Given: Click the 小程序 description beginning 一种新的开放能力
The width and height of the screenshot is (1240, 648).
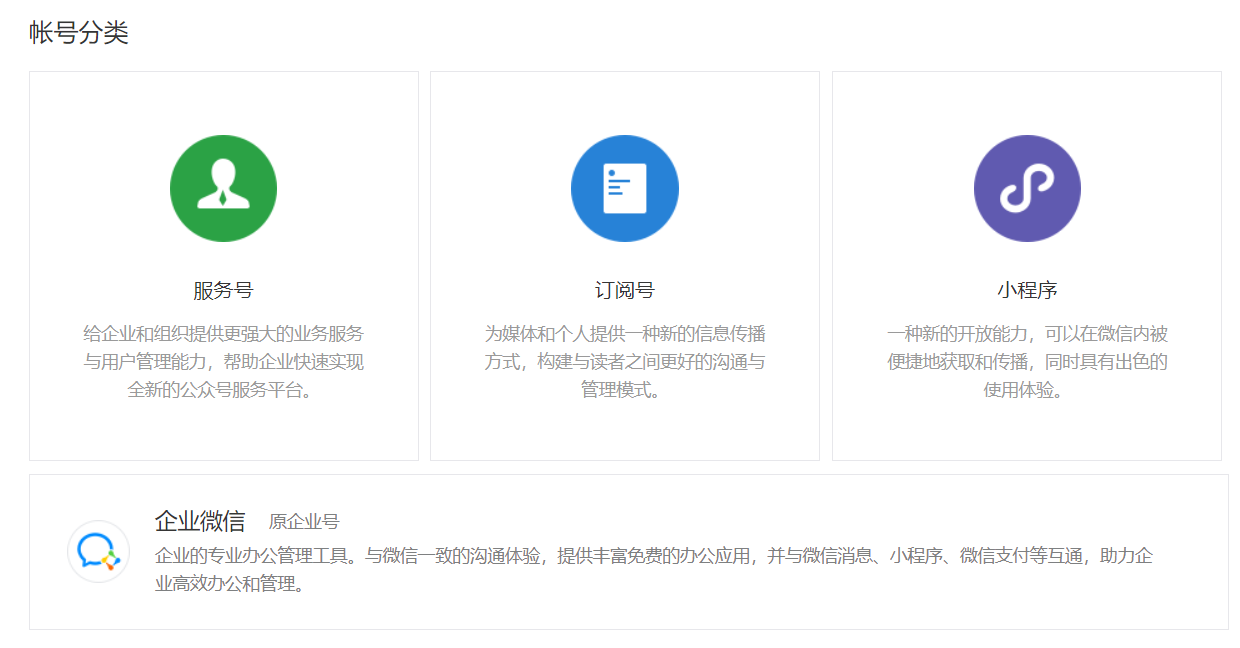Looking at the screenshot, I should (x=1027, y=362).
